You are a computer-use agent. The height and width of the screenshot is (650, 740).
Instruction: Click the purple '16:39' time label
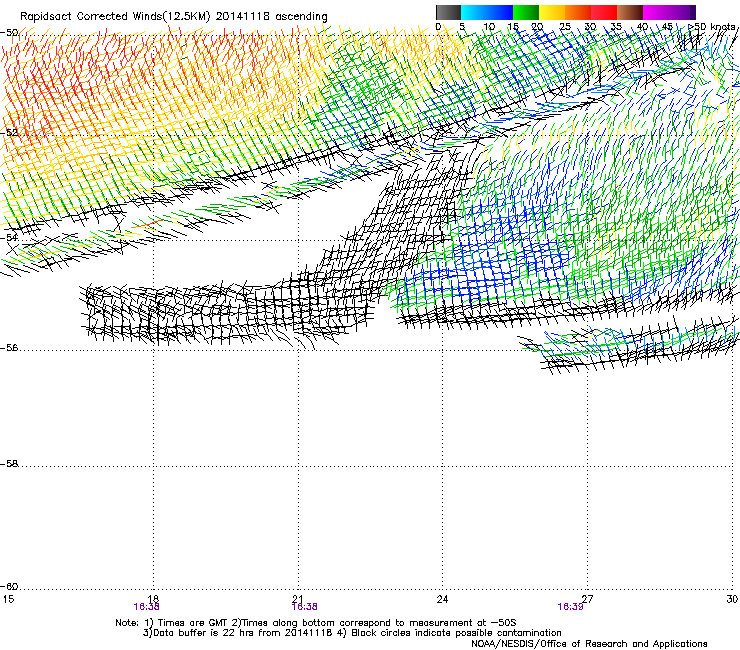click(x=570, y=607)
